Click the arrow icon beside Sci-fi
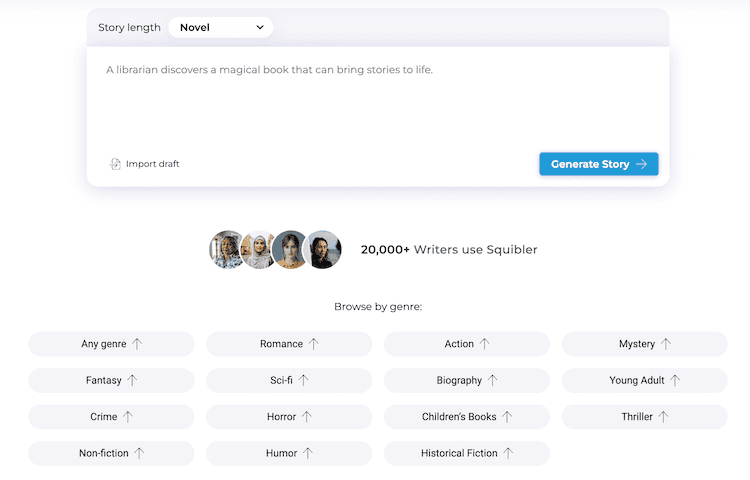 [x=303, y=380]
